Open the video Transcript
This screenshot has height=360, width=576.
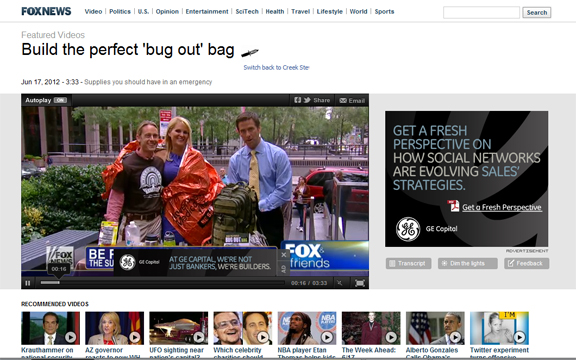coord(408,263)
